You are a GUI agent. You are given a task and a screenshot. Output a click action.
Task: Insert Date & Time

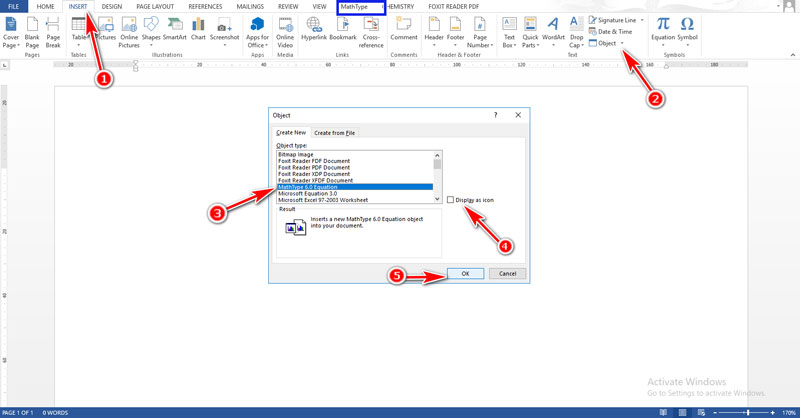click(x=610, y=32)
